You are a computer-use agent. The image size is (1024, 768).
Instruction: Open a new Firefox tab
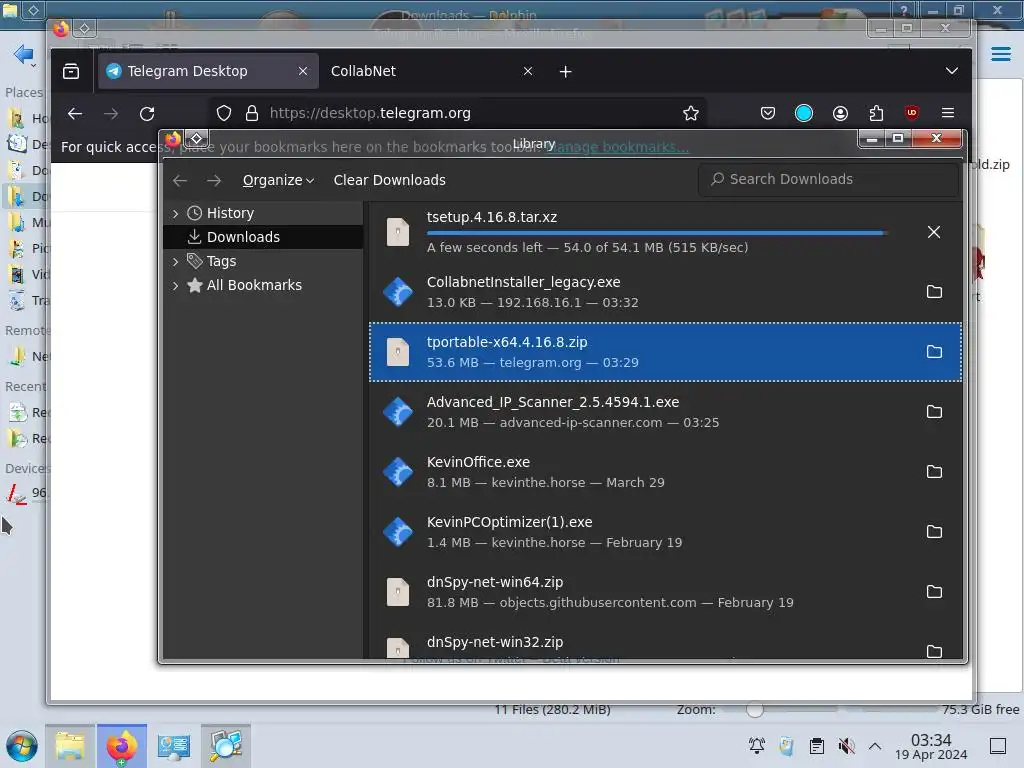tap(566, 71)
